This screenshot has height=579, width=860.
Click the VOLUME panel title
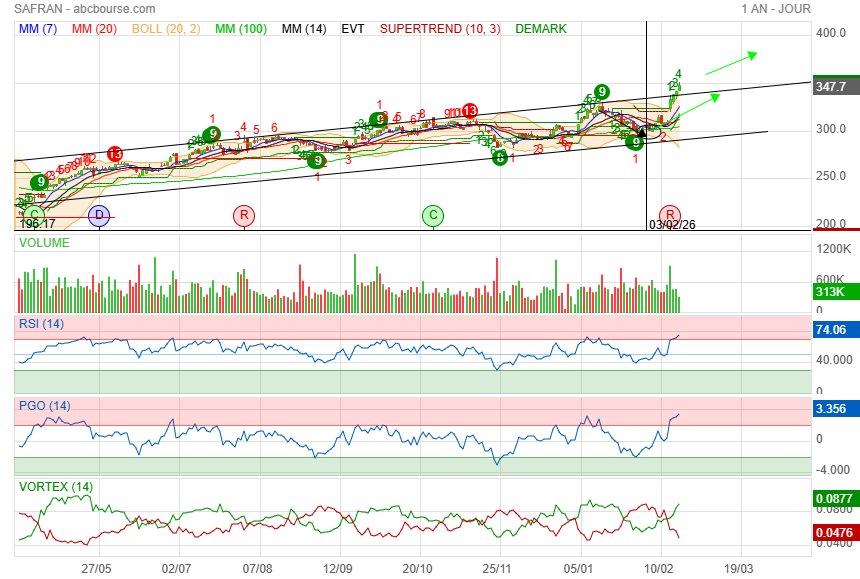pos(45,241)
